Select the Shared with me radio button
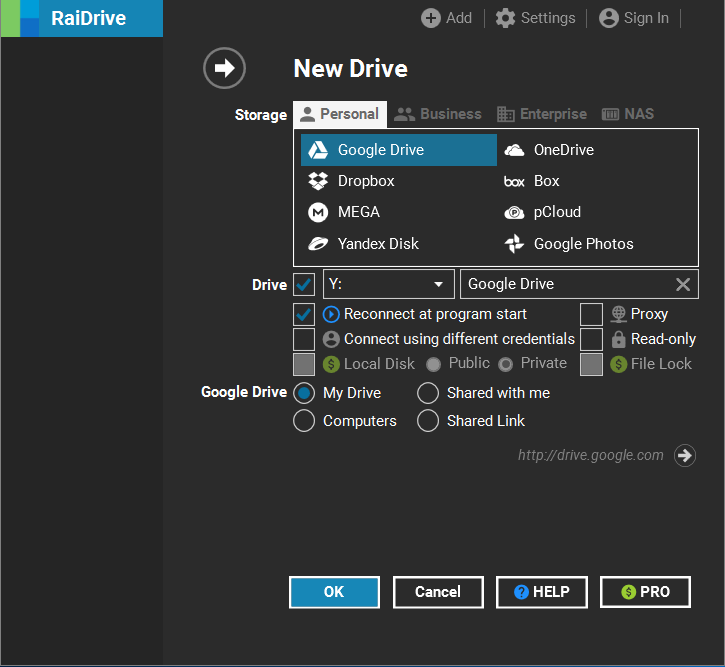725x667 pixels. click(428, 393)
